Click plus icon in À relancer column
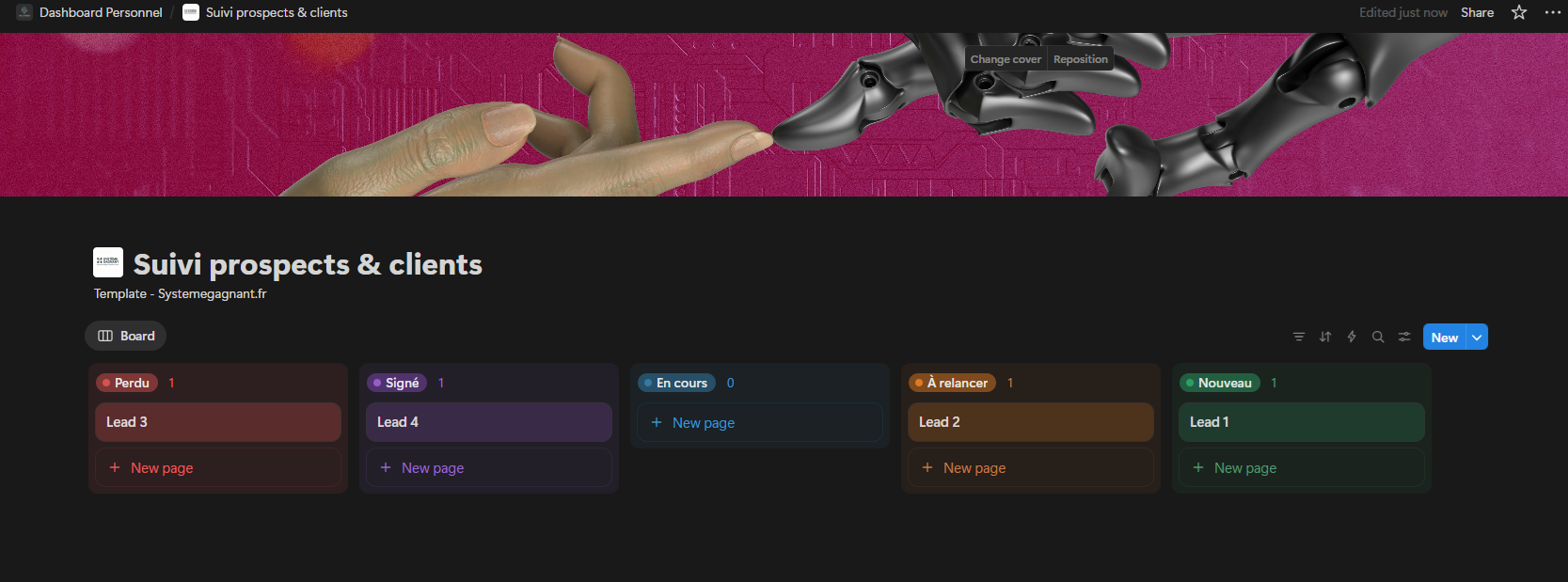The width and height of the screenshot is (1568, 582). (927, 467)
